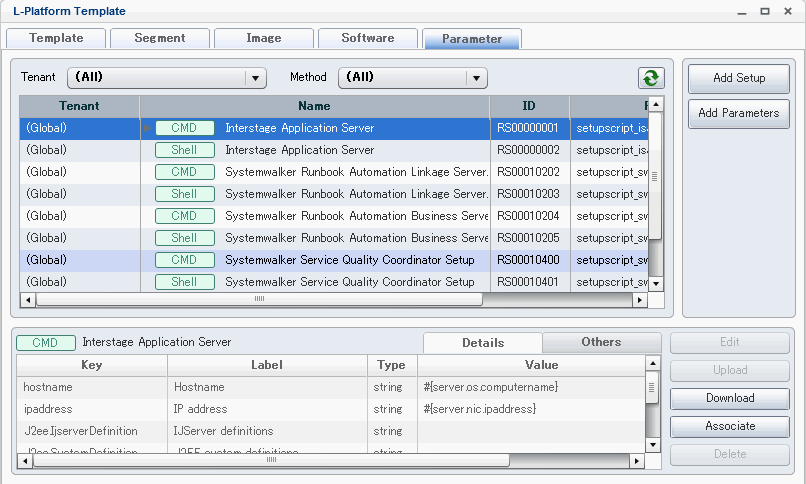Expand the row arrow beside Interstage CMD entry
This screenshot has width=806, height=484.
[x=148, y=128]
